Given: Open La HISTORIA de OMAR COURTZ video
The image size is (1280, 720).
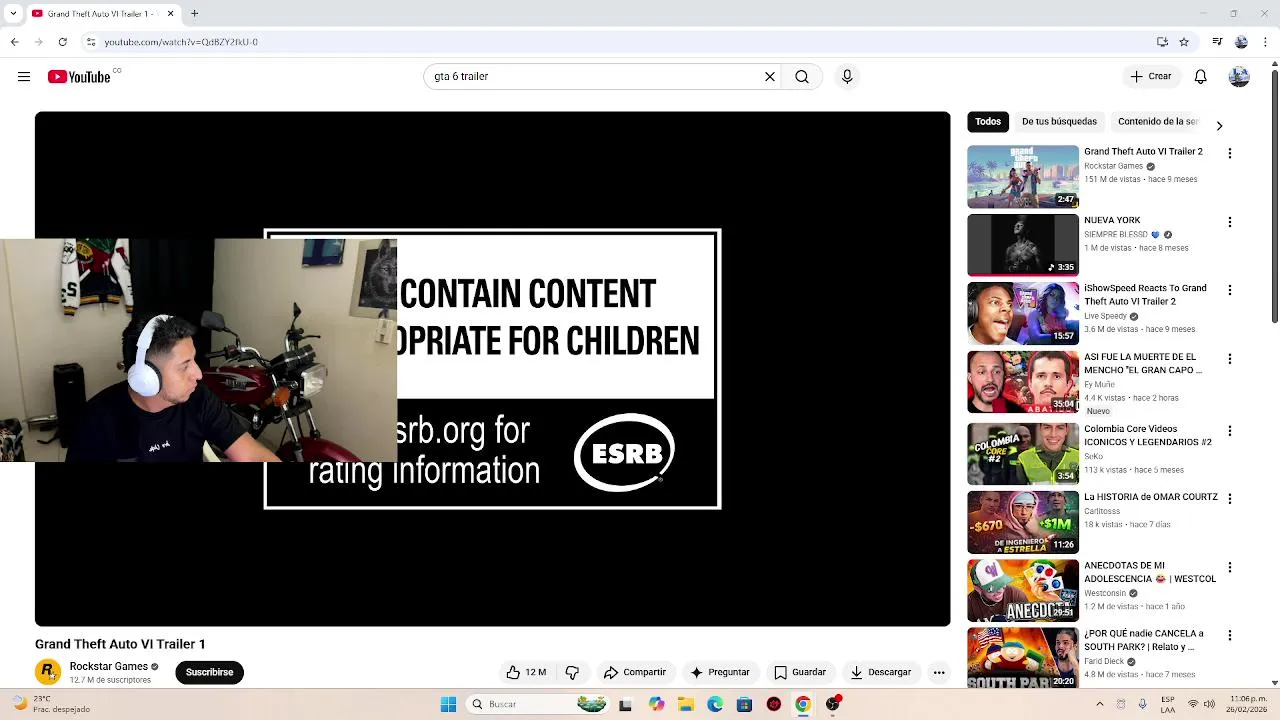Looking at the screenshot, I should pyautogui.click(x=1151, y=497).
